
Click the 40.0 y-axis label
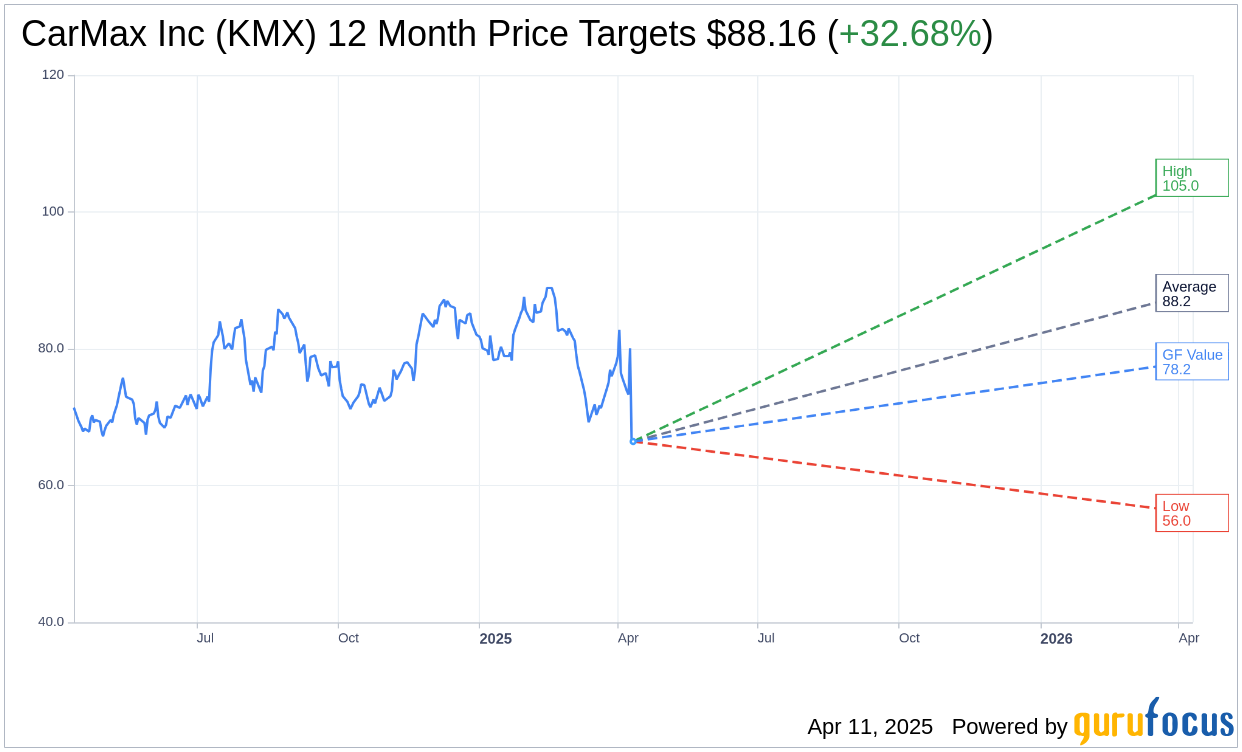(51, 622)
